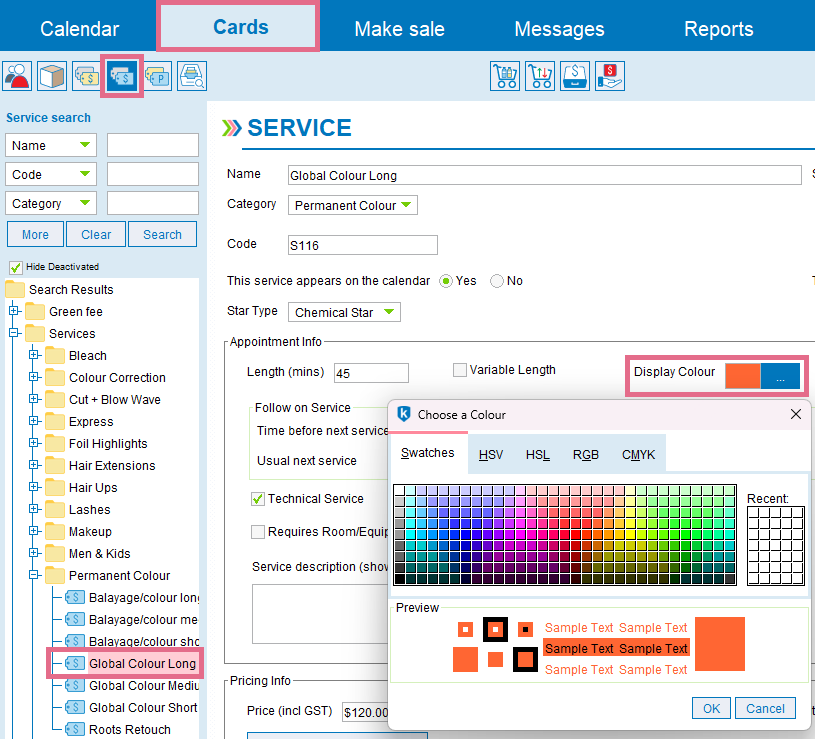The height and width of the screenshot is (739, 815).
Task: Check the Requires Room/Equip checkbox
Action: tap(258, 532)
